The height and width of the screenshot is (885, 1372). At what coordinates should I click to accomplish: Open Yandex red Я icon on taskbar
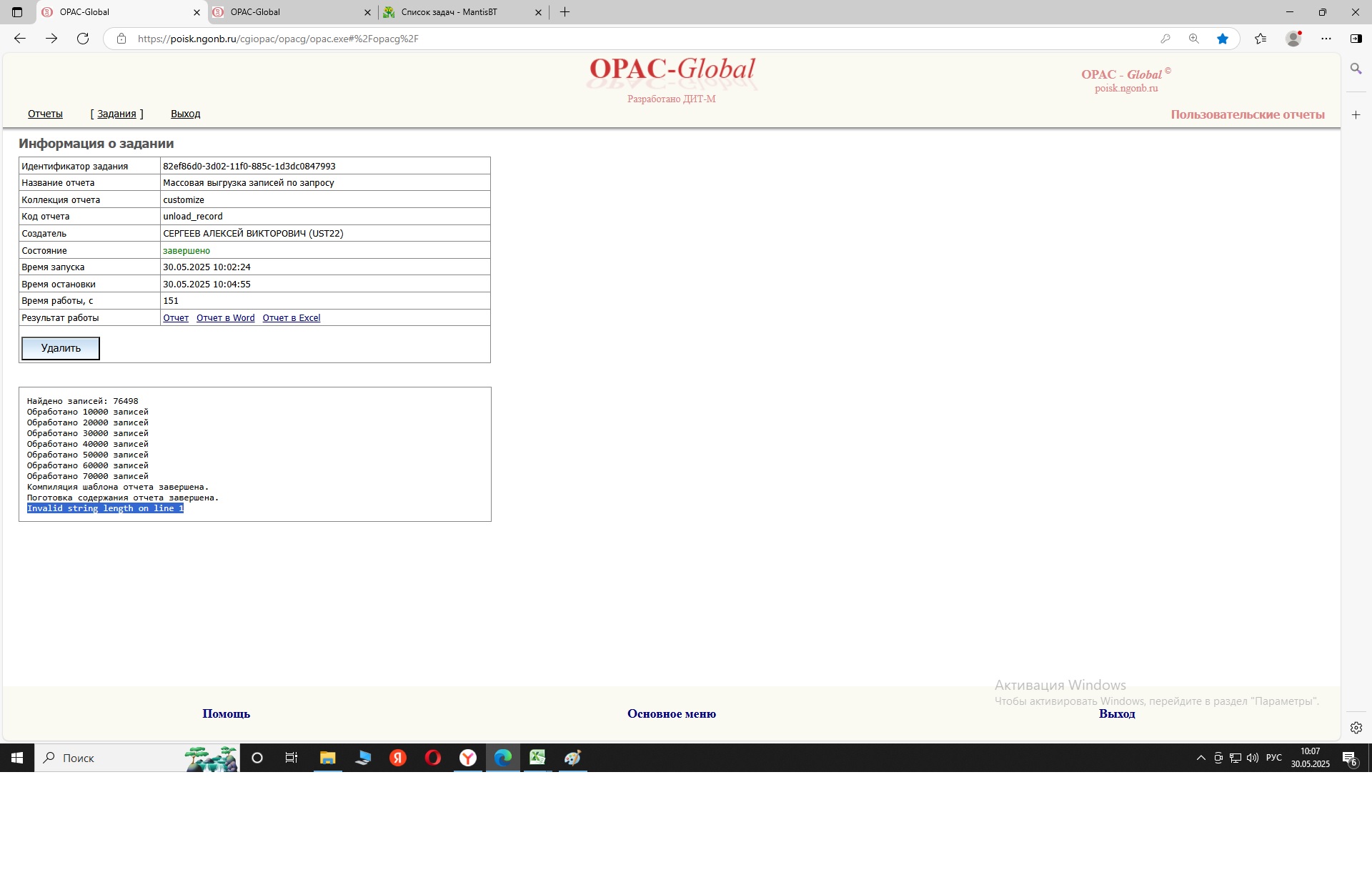[398, 758]
